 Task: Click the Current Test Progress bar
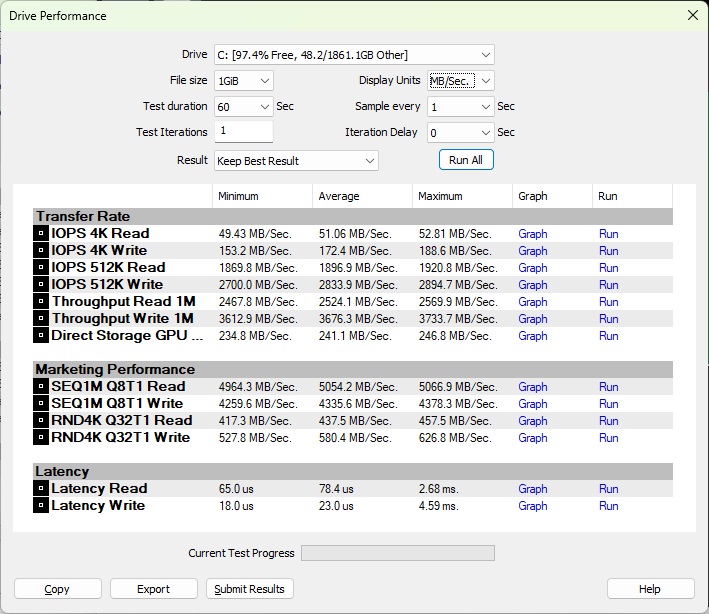(397, 553)
